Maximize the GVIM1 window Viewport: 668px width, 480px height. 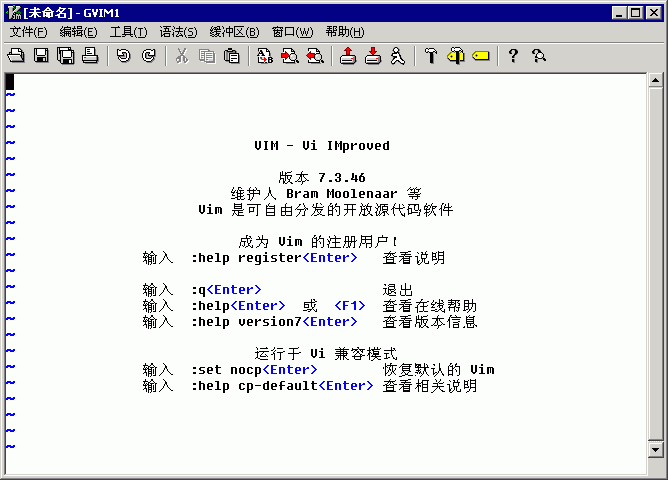click(635, 13)
